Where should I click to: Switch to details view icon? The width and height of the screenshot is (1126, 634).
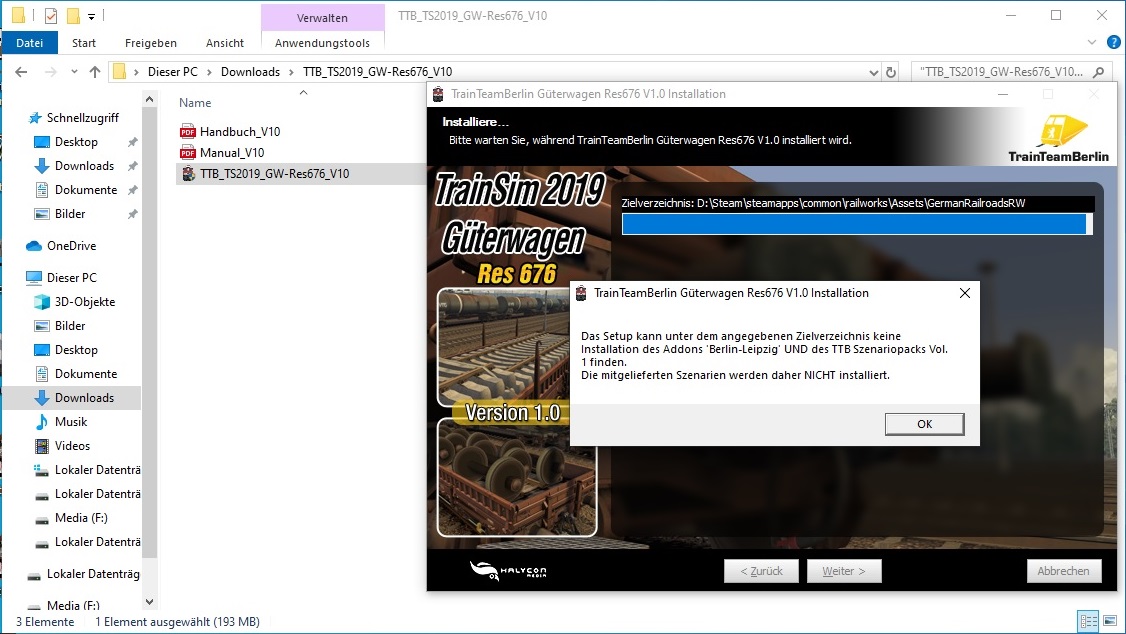click(1089, 621)
